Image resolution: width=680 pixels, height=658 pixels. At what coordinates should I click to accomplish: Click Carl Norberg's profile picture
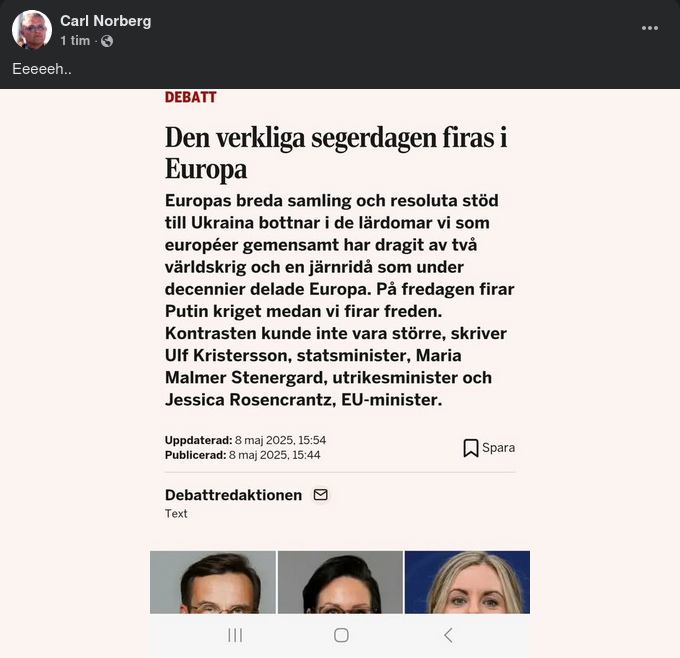pos(32,30)
